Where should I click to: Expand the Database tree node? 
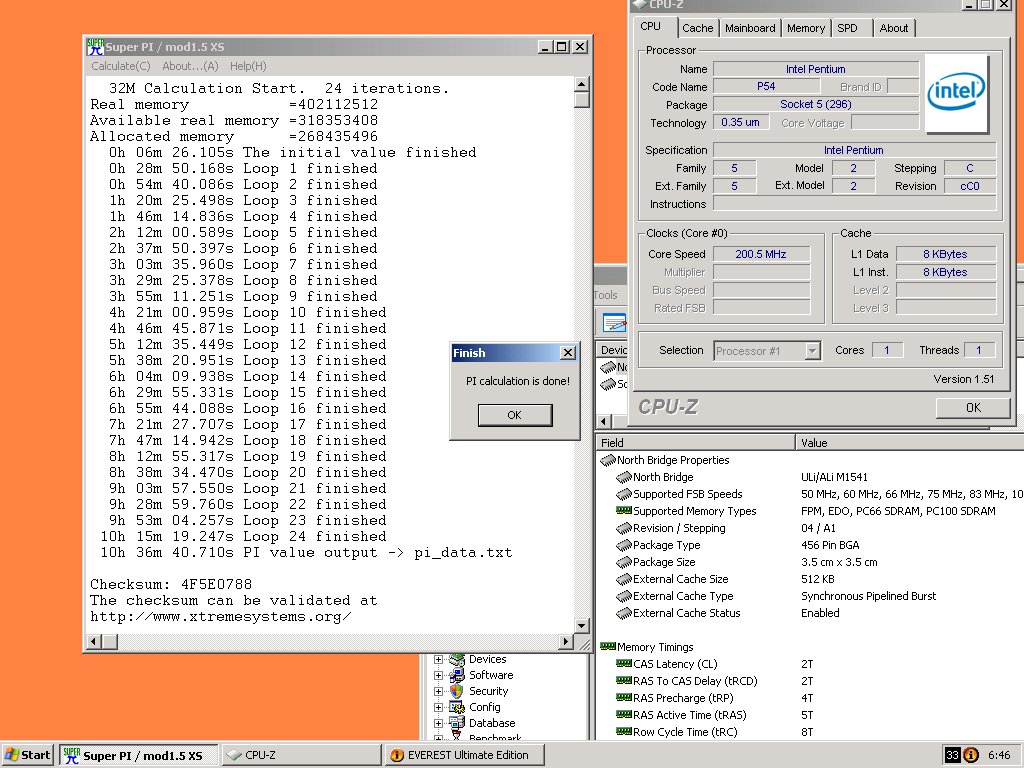(439, 723)
